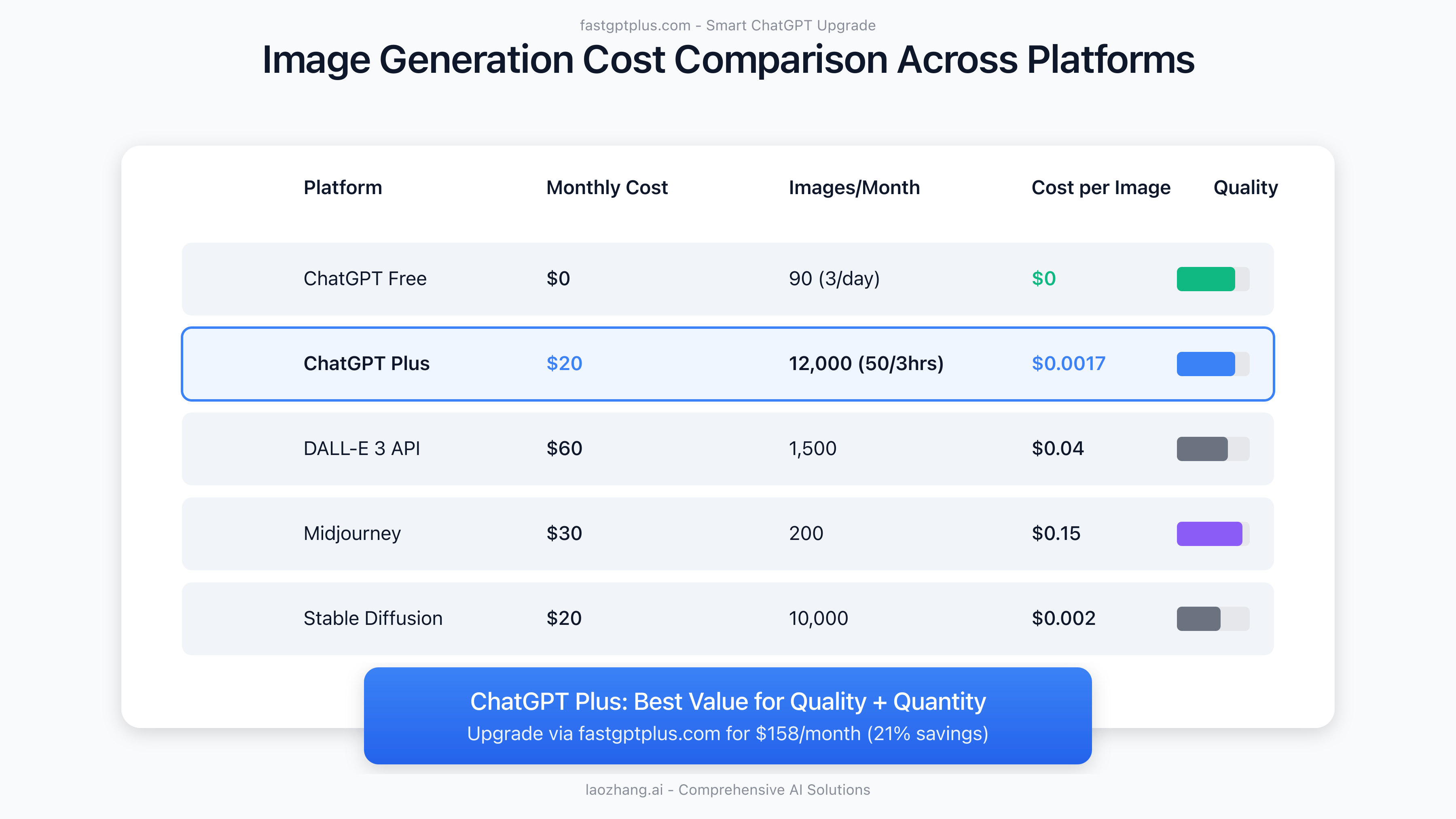1456x819 pixels.
Task: Select the ChatGPT Free platform name
Action: click(x=364, y=279)
